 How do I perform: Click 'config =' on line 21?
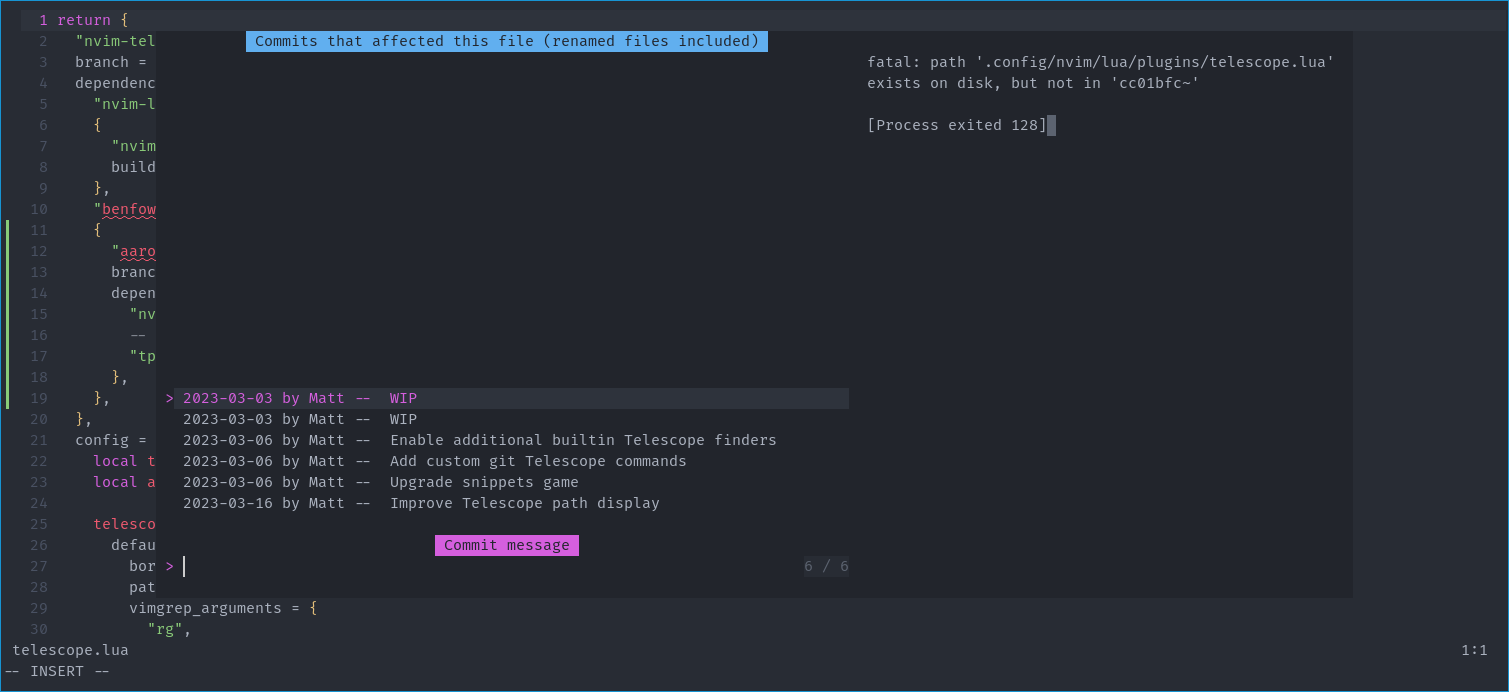[x=111, y=440]
